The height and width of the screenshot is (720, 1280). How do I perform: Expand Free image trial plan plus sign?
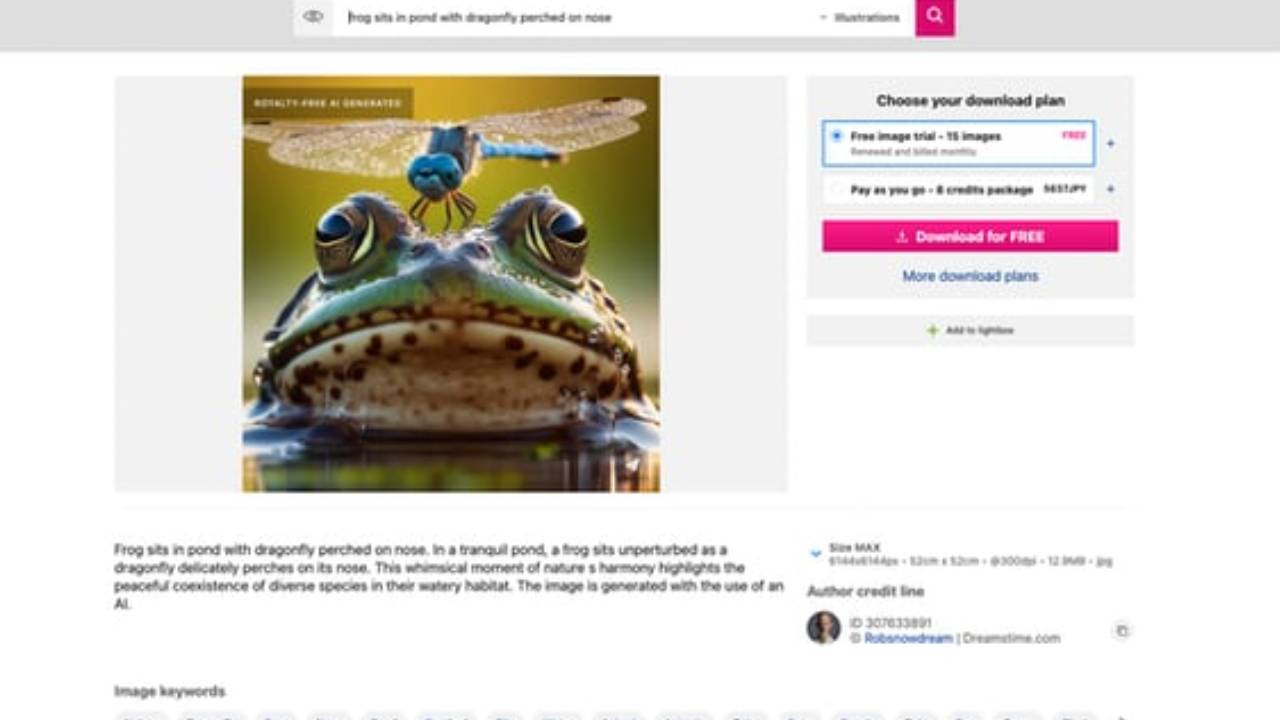(1110, 143)
